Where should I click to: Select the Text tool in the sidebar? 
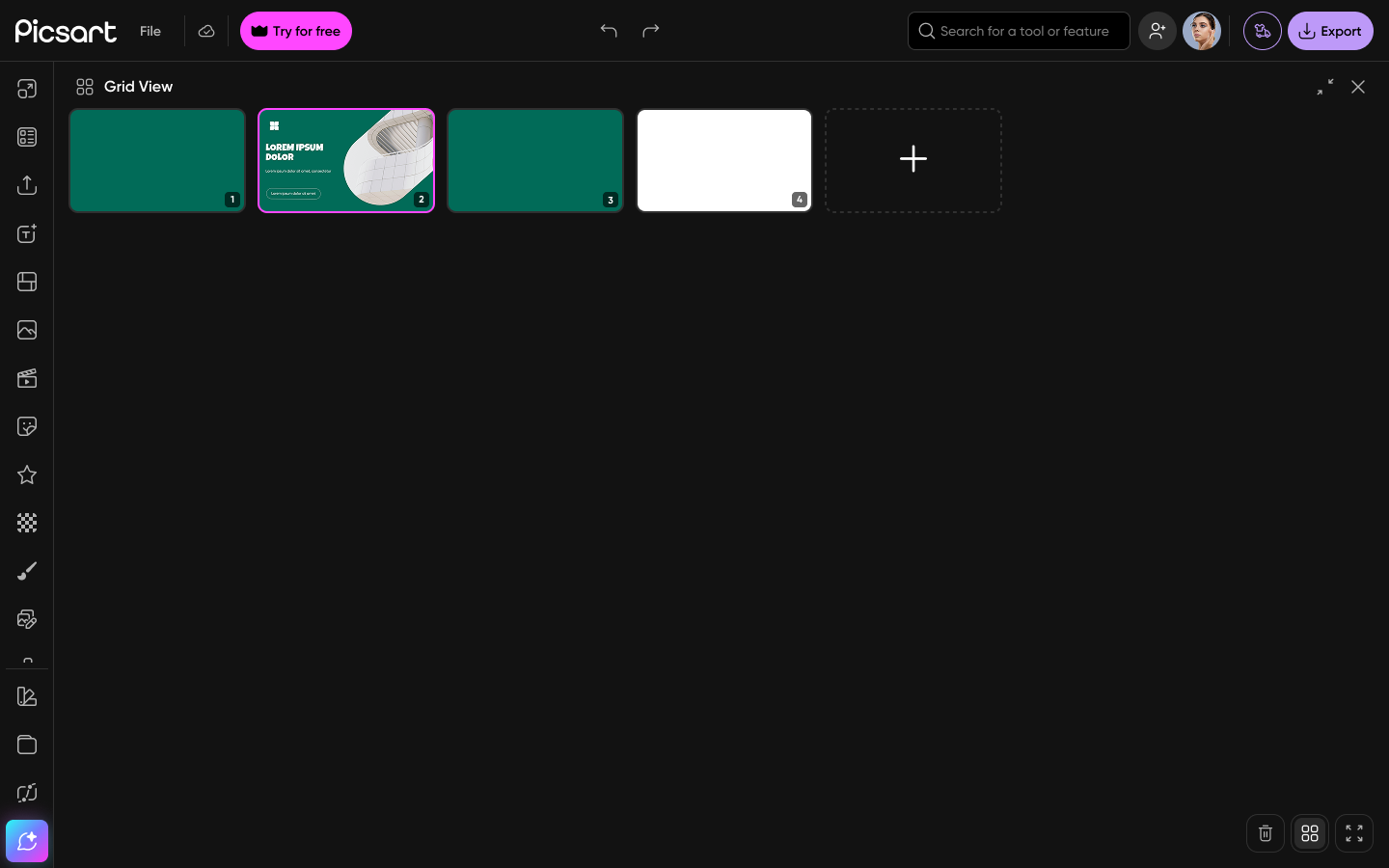27,233
